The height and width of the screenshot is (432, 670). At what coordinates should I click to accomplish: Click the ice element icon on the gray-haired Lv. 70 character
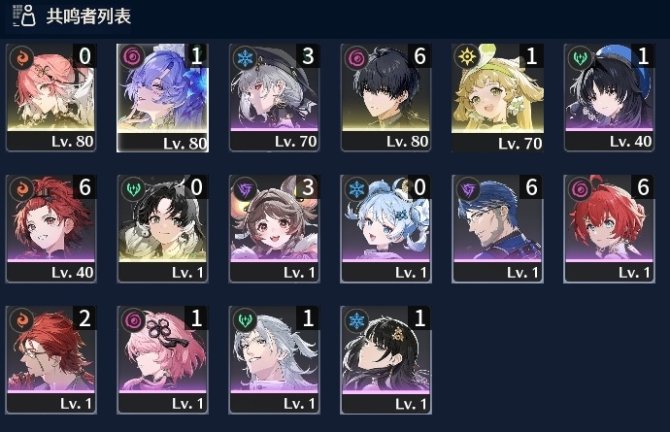point(244,58)
